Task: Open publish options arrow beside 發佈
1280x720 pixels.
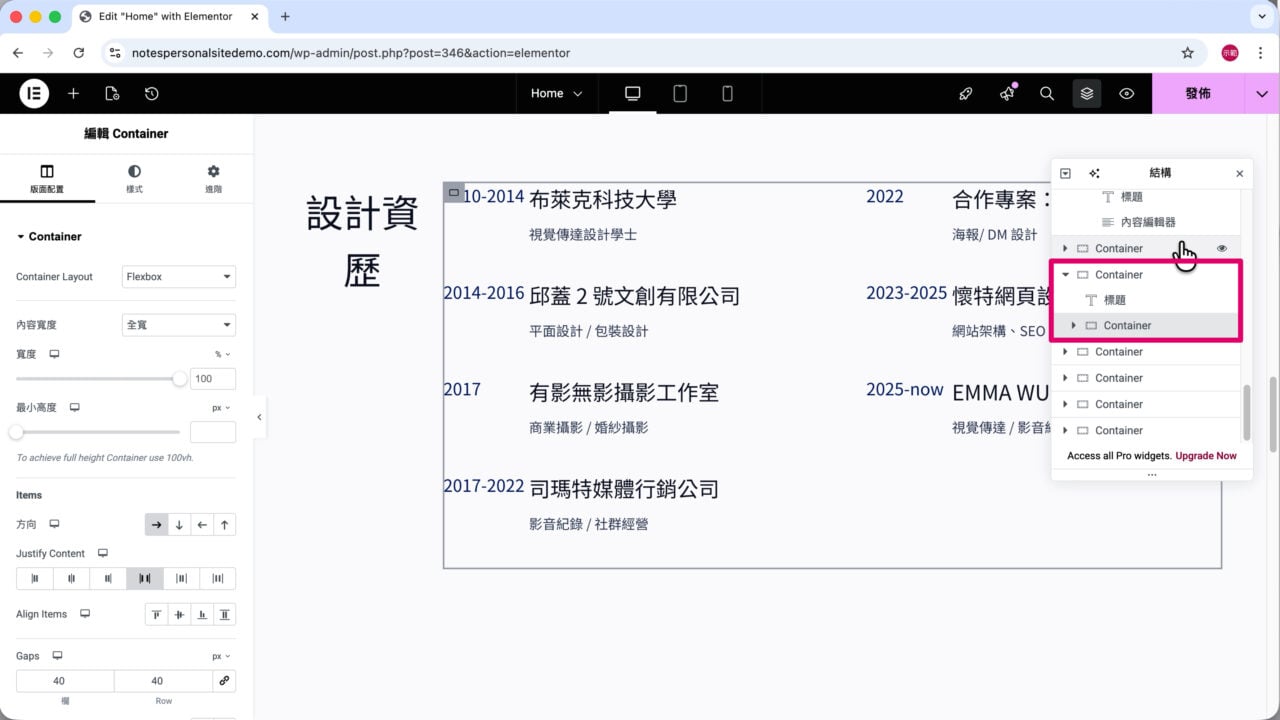Action: coord(1262,93)
